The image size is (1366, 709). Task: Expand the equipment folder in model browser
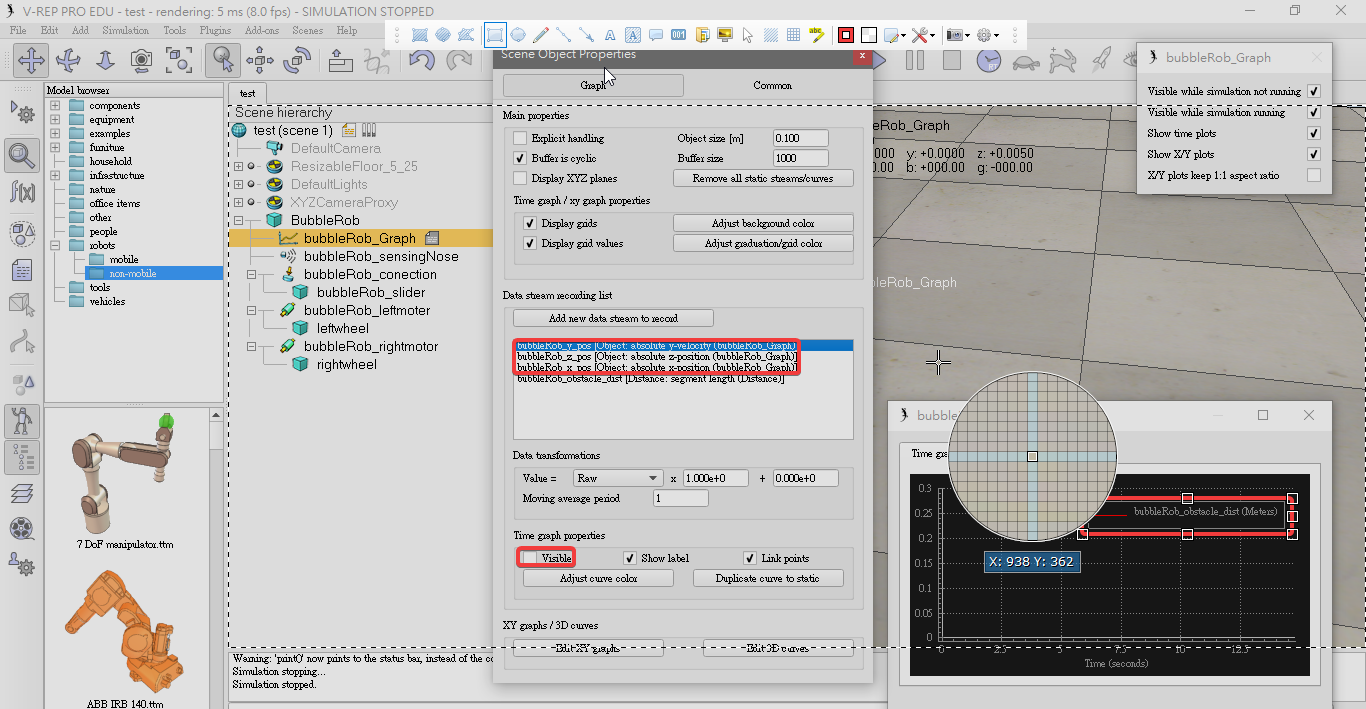coord(55,119)
